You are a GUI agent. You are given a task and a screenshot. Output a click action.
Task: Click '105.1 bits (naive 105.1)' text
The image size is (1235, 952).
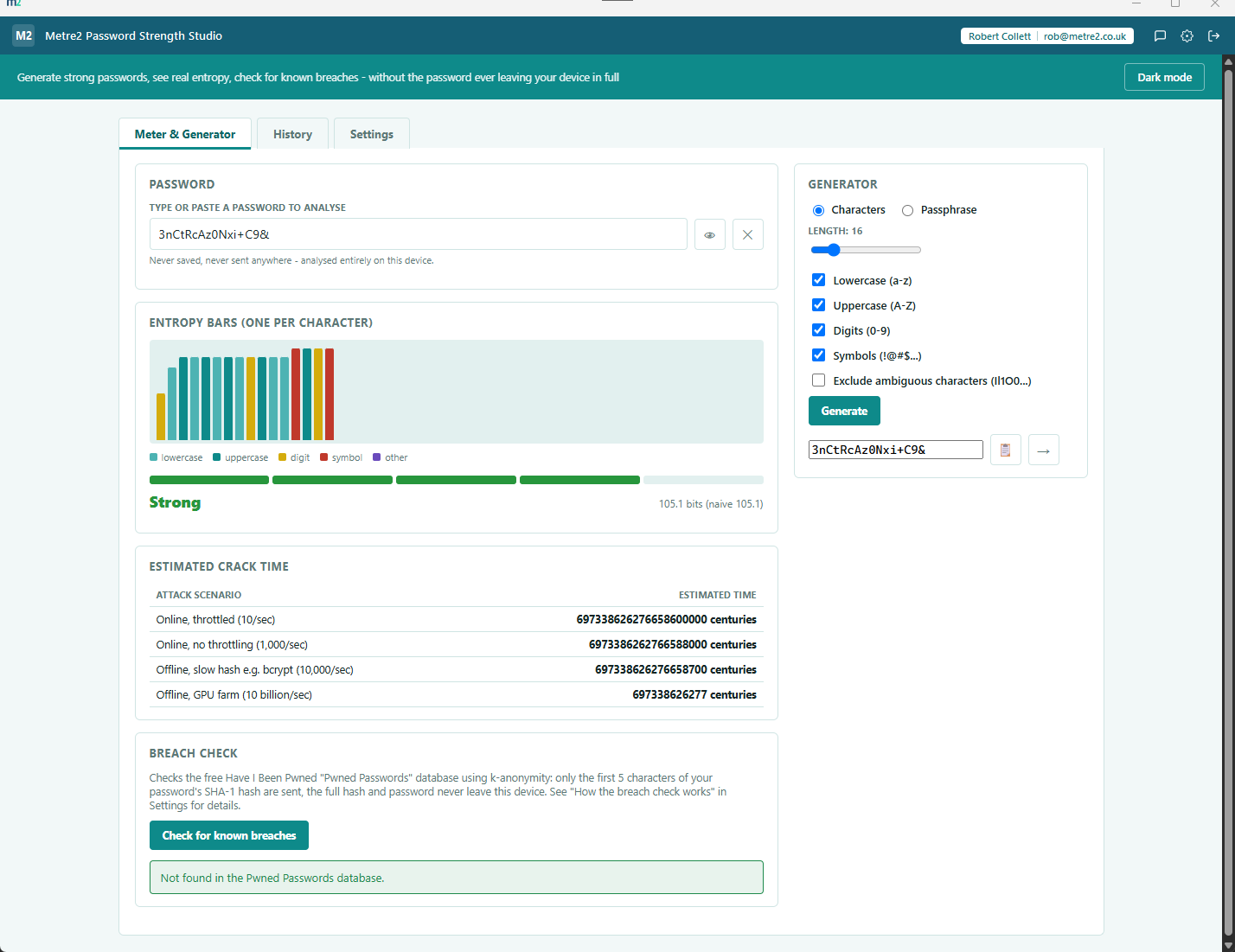(x=711, y=504)
